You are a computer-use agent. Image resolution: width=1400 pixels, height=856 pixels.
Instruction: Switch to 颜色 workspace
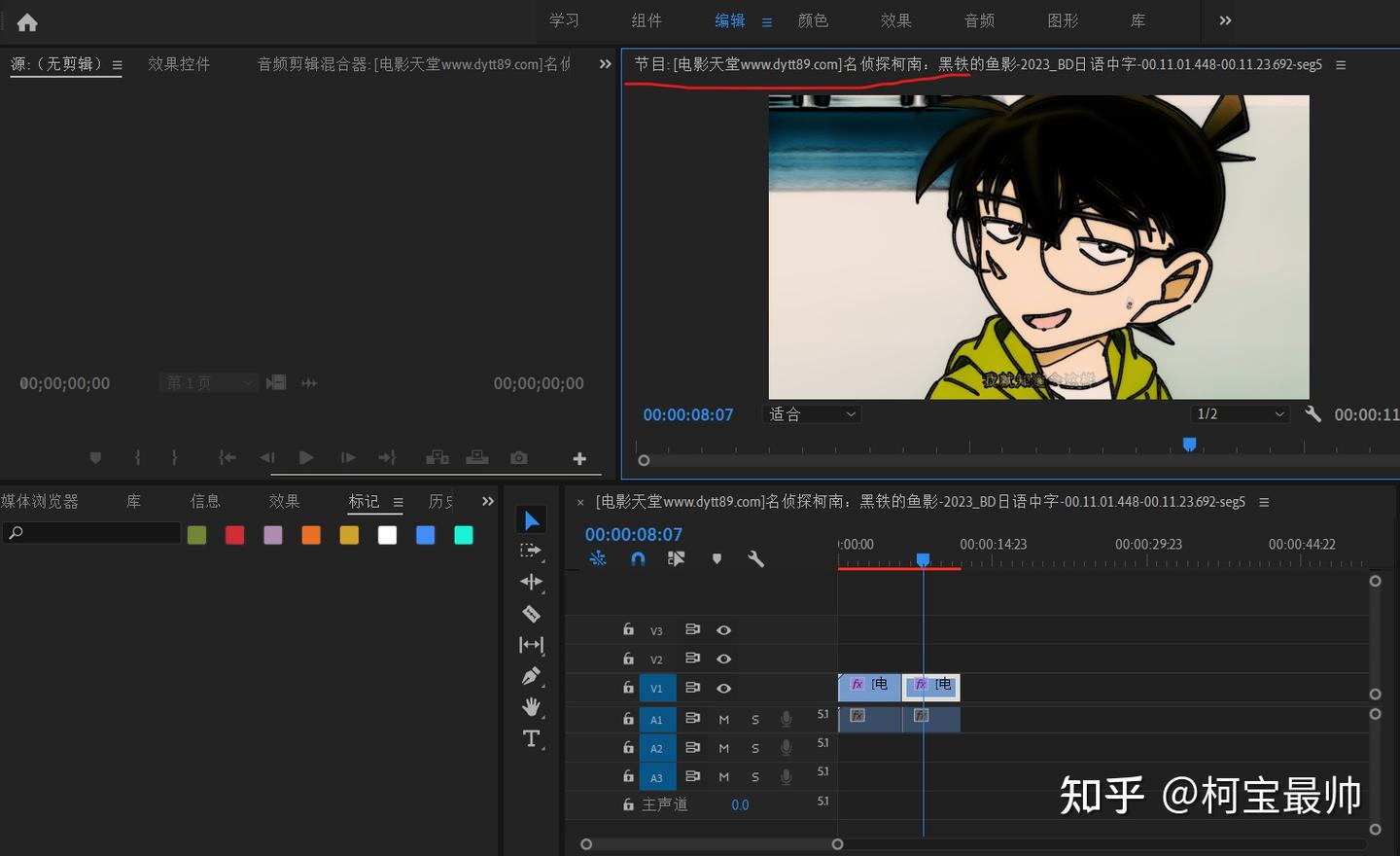coord(813,20)
